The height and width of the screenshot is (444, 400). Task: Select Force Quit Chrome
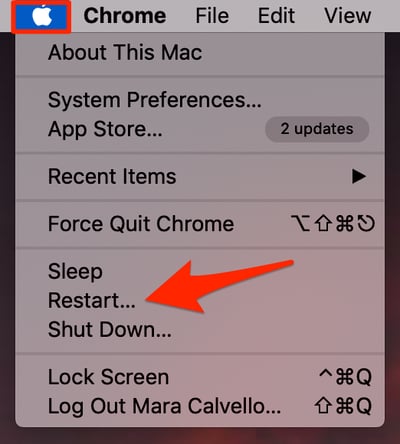click(x=200, y=224)
